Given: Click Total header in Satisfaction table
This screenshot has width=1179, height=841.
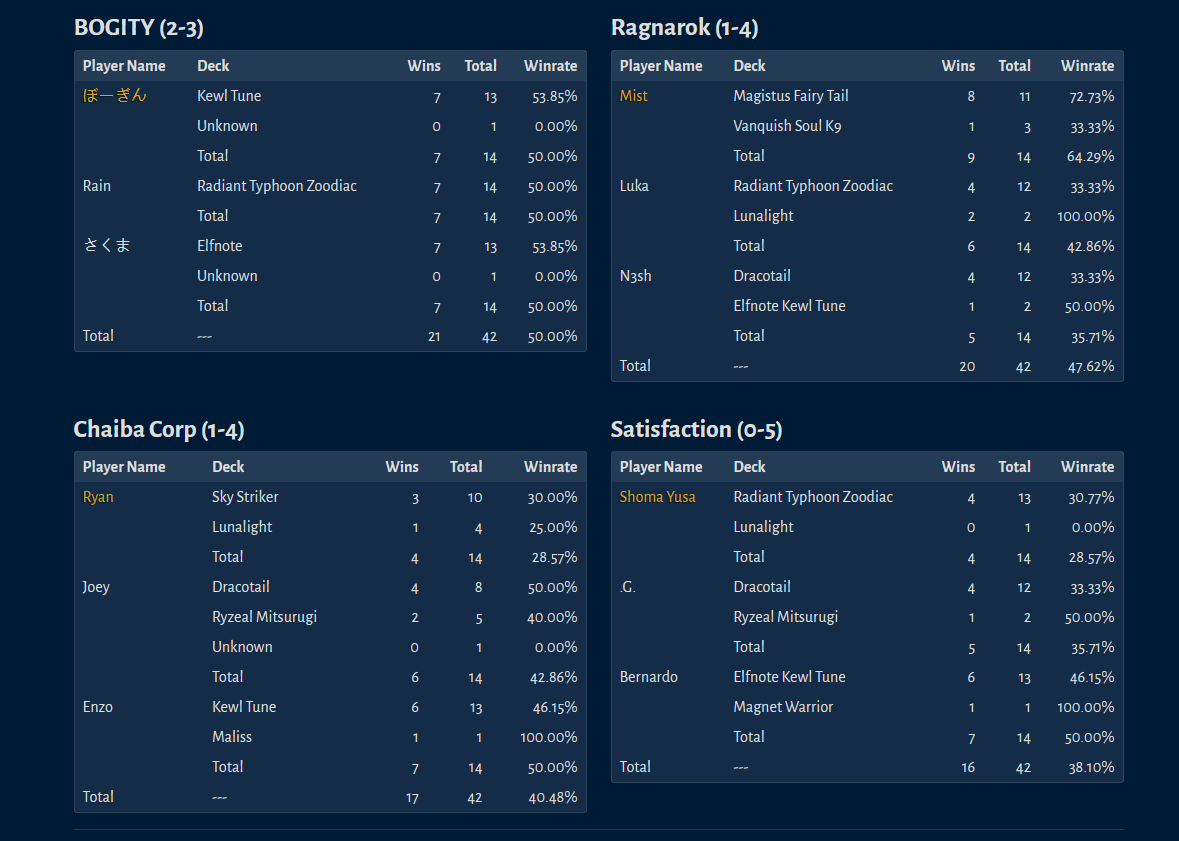Looking at the screenshot, I should coord(1014,467).
